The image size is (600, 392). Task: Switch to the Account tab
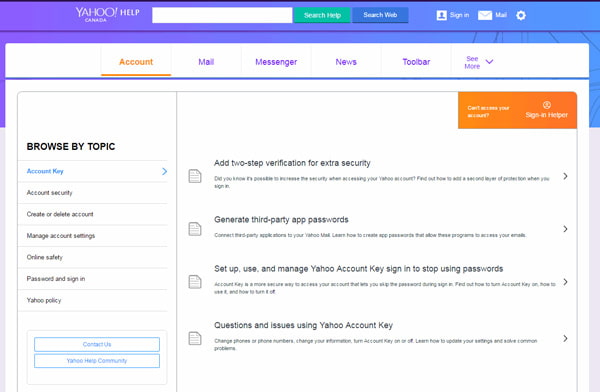click(136, 62)
